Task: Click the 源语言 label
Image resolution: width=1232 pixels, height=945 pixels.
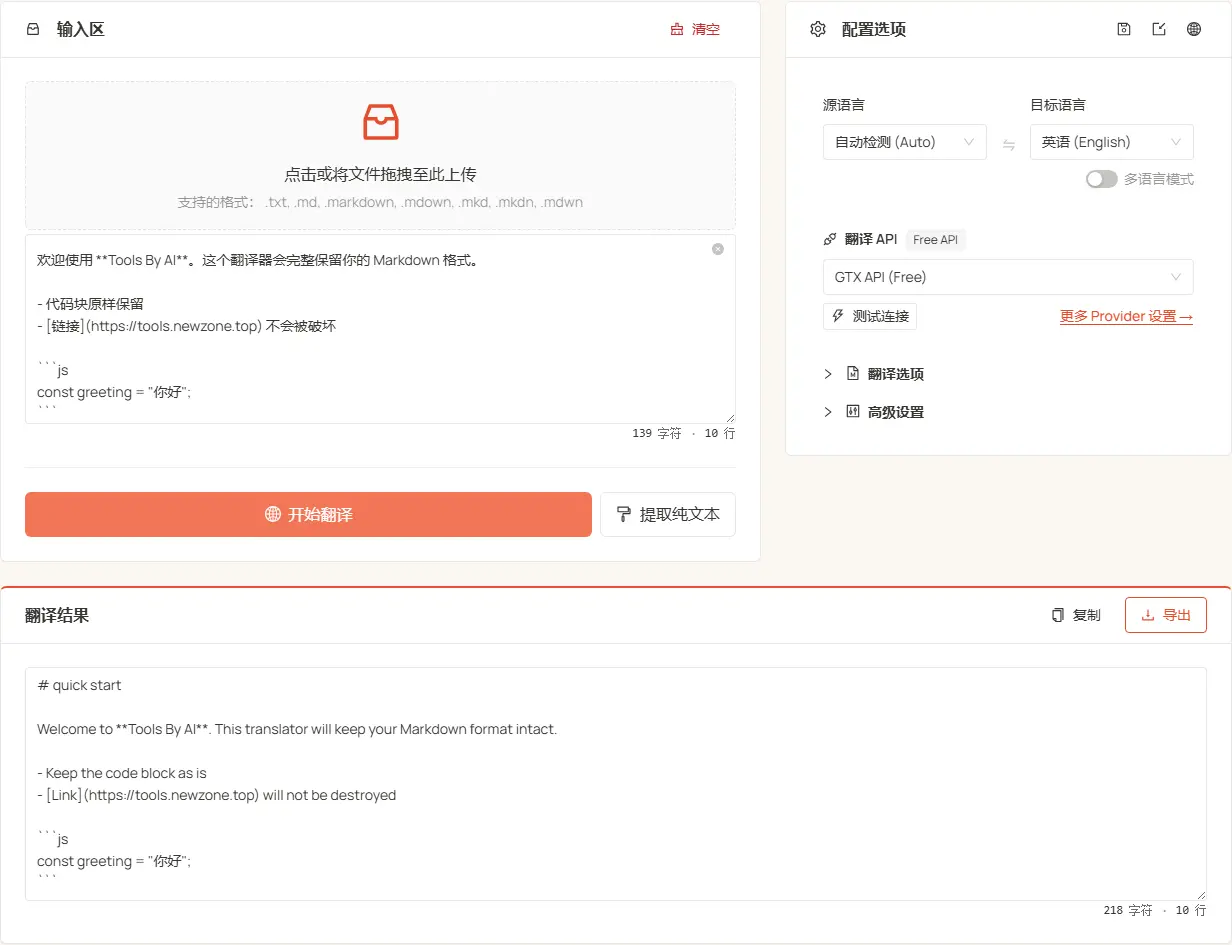Action: tap(844, 104)
